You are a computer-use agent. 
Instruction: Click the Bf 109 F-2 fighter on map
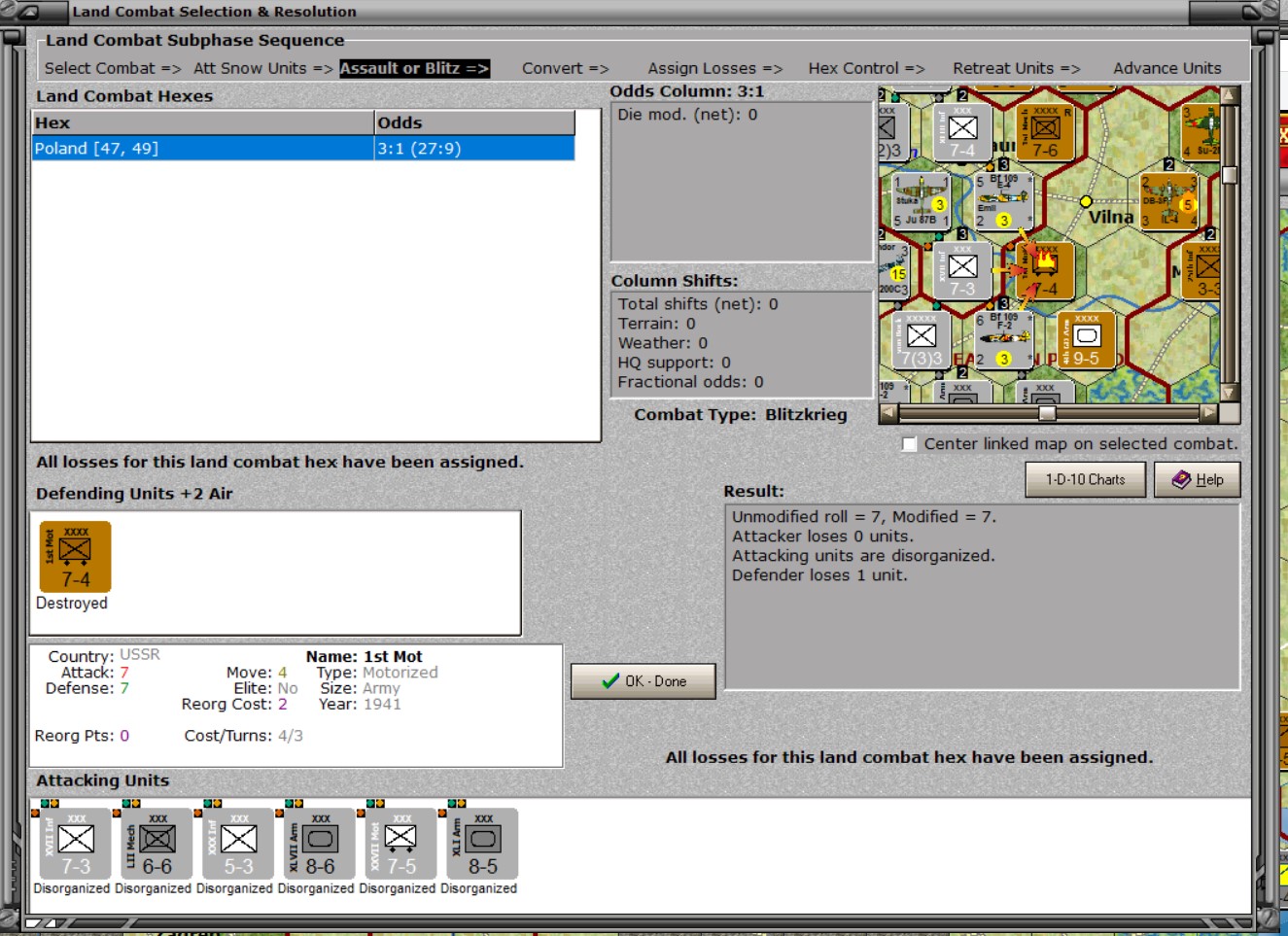tap(1003, 339)
